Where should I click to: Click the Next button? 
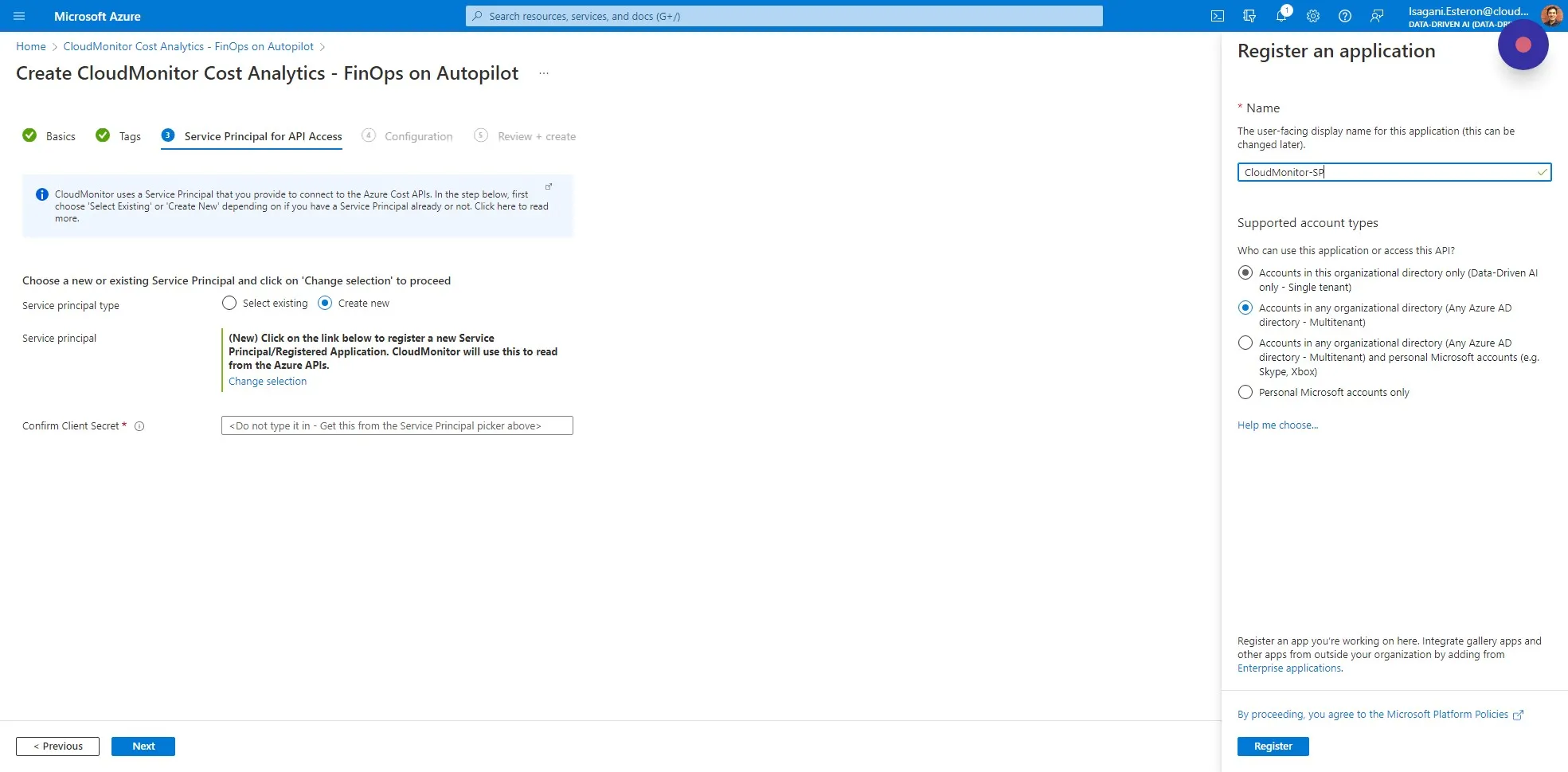click(143, 747)
